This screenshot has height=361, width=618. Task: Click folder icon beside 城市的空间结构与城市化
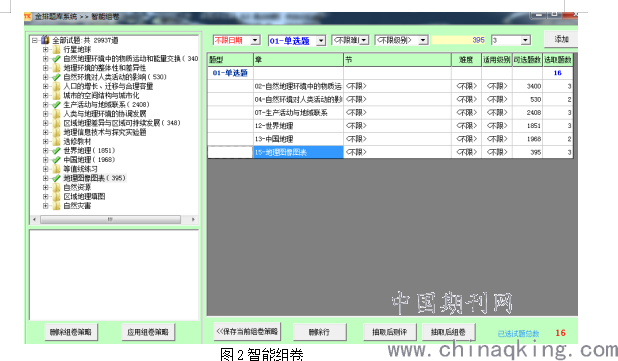[x=56, y=95]
